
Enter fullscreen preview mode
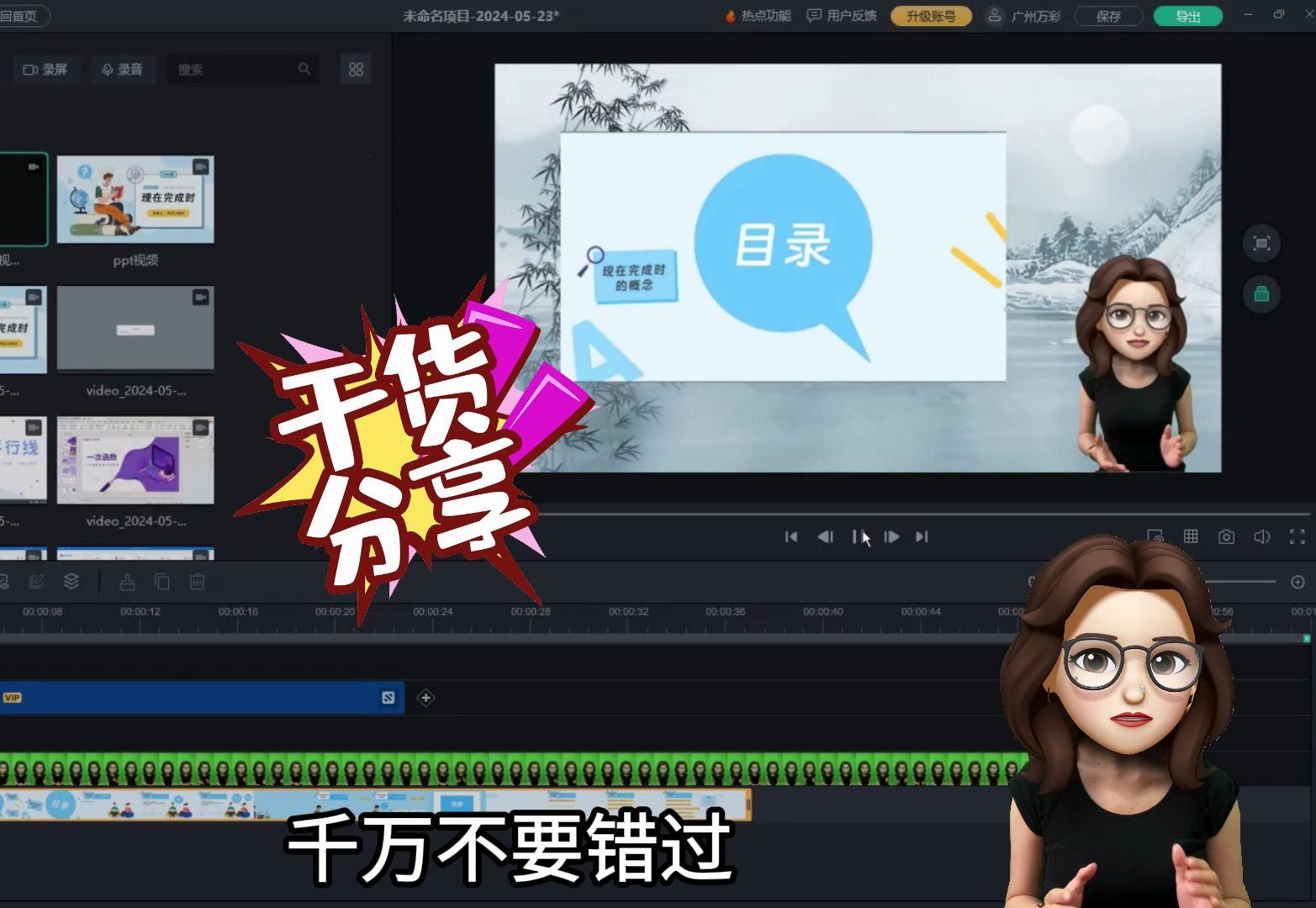1298,536
